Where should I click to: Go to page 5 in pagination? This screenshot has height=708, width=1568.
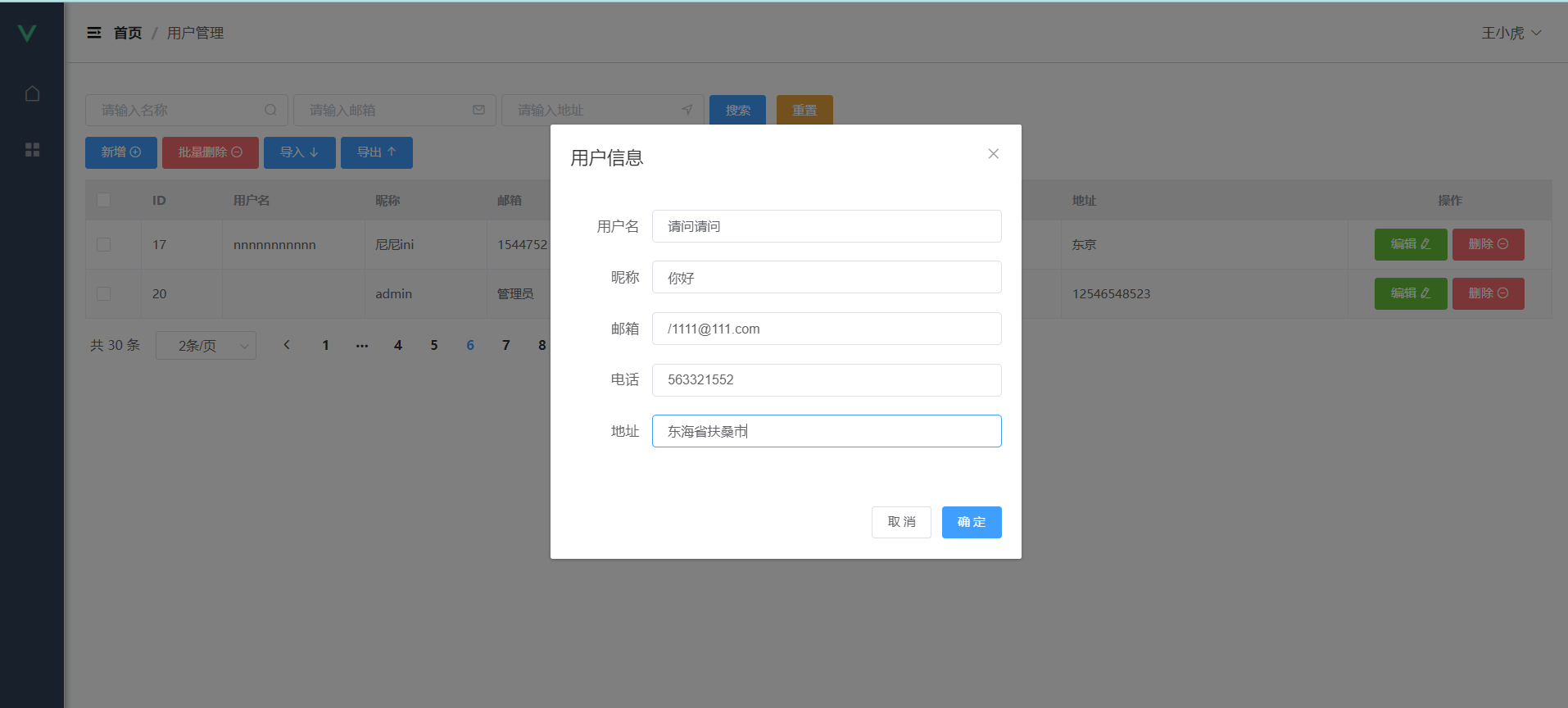tap(434, 345)
